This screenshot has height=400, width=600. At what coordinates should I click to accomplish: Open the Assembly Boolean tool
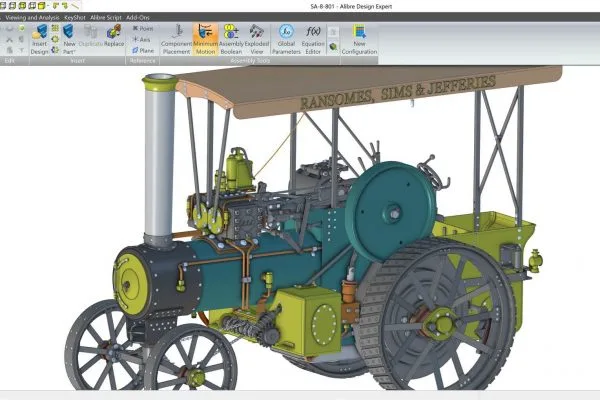click(x=231, y=39)
